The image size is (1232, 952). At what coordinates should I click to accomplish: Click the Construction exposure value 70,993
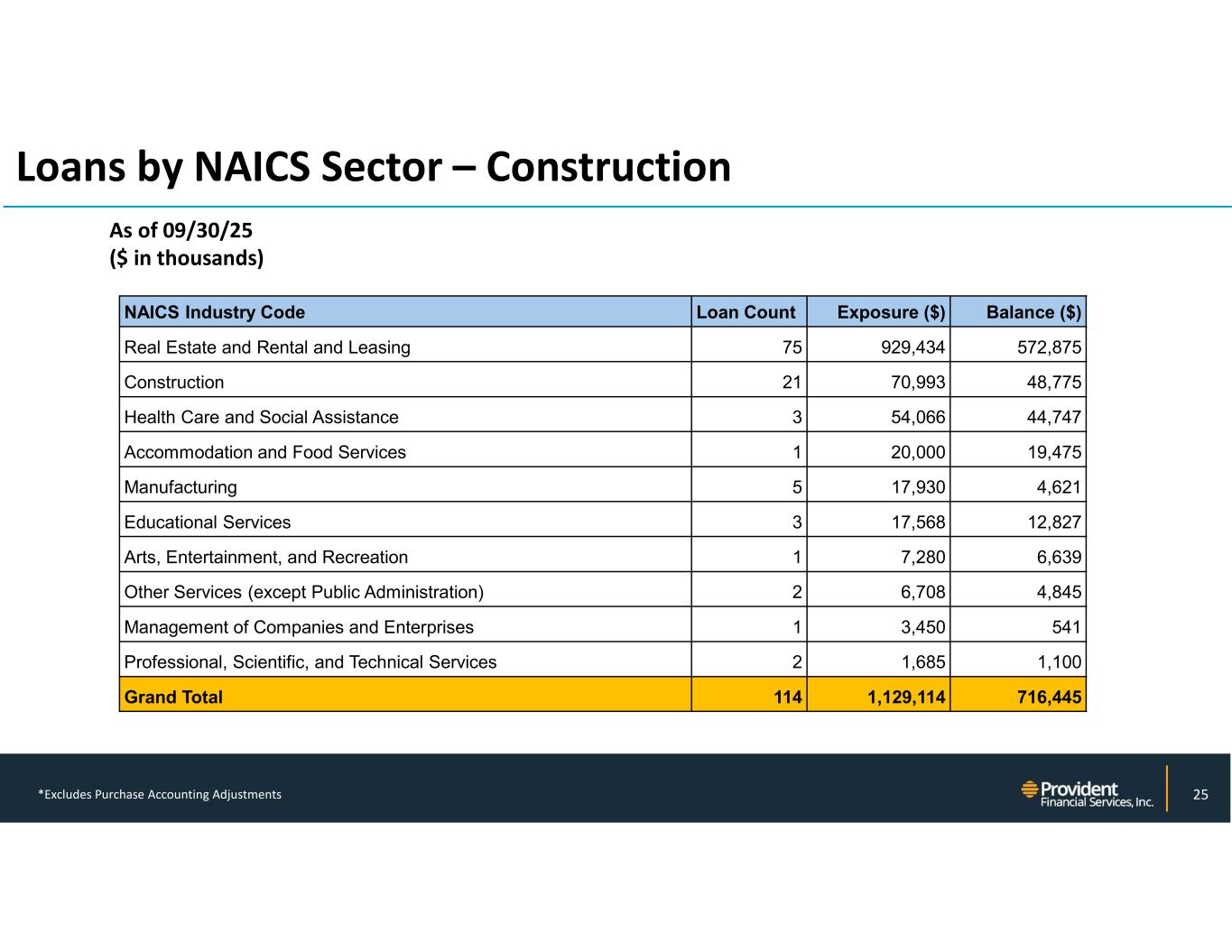pos(917,383)
